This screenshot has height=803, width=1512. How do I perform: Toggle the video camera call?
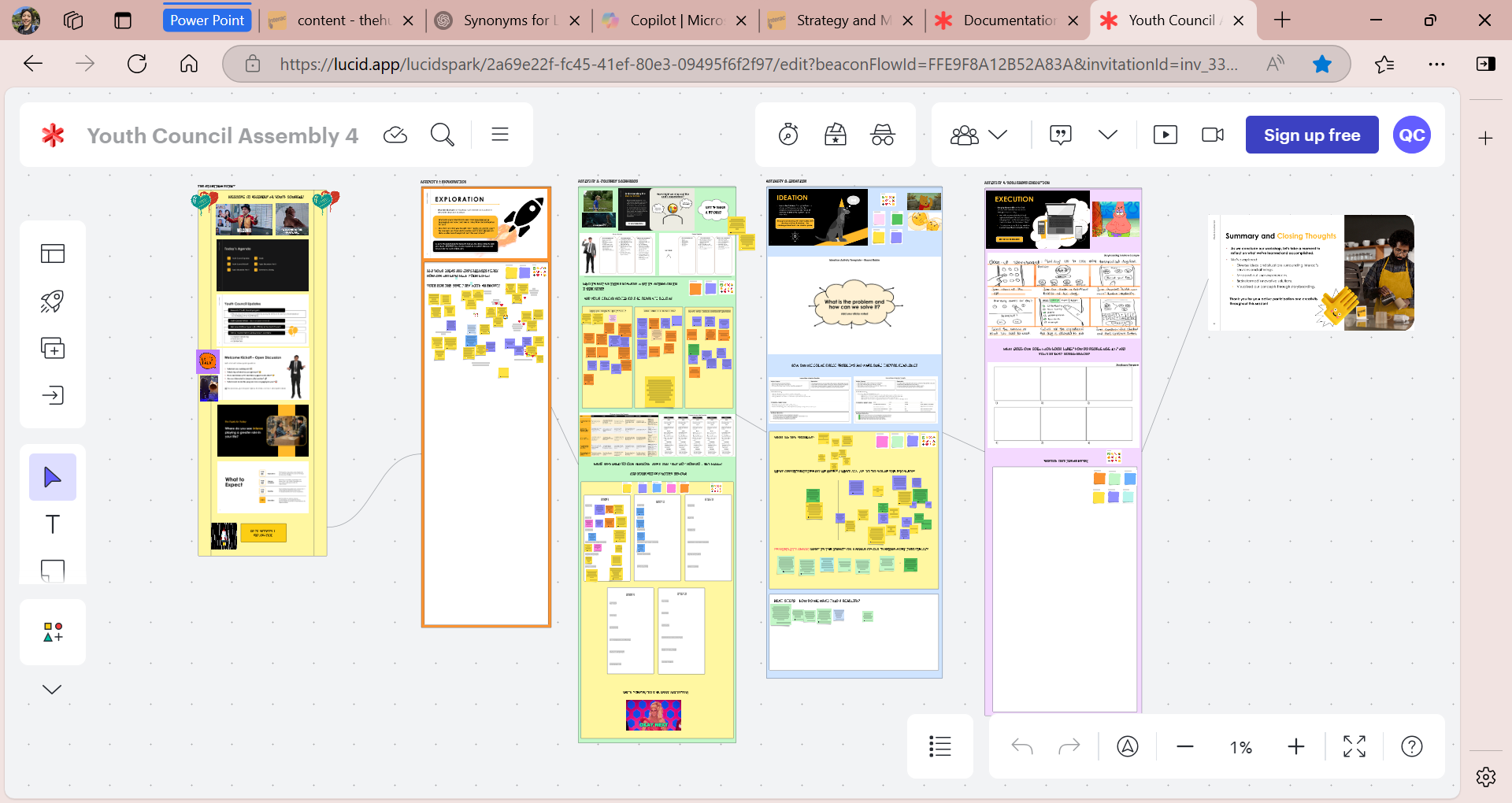[x=1213, y=135]
